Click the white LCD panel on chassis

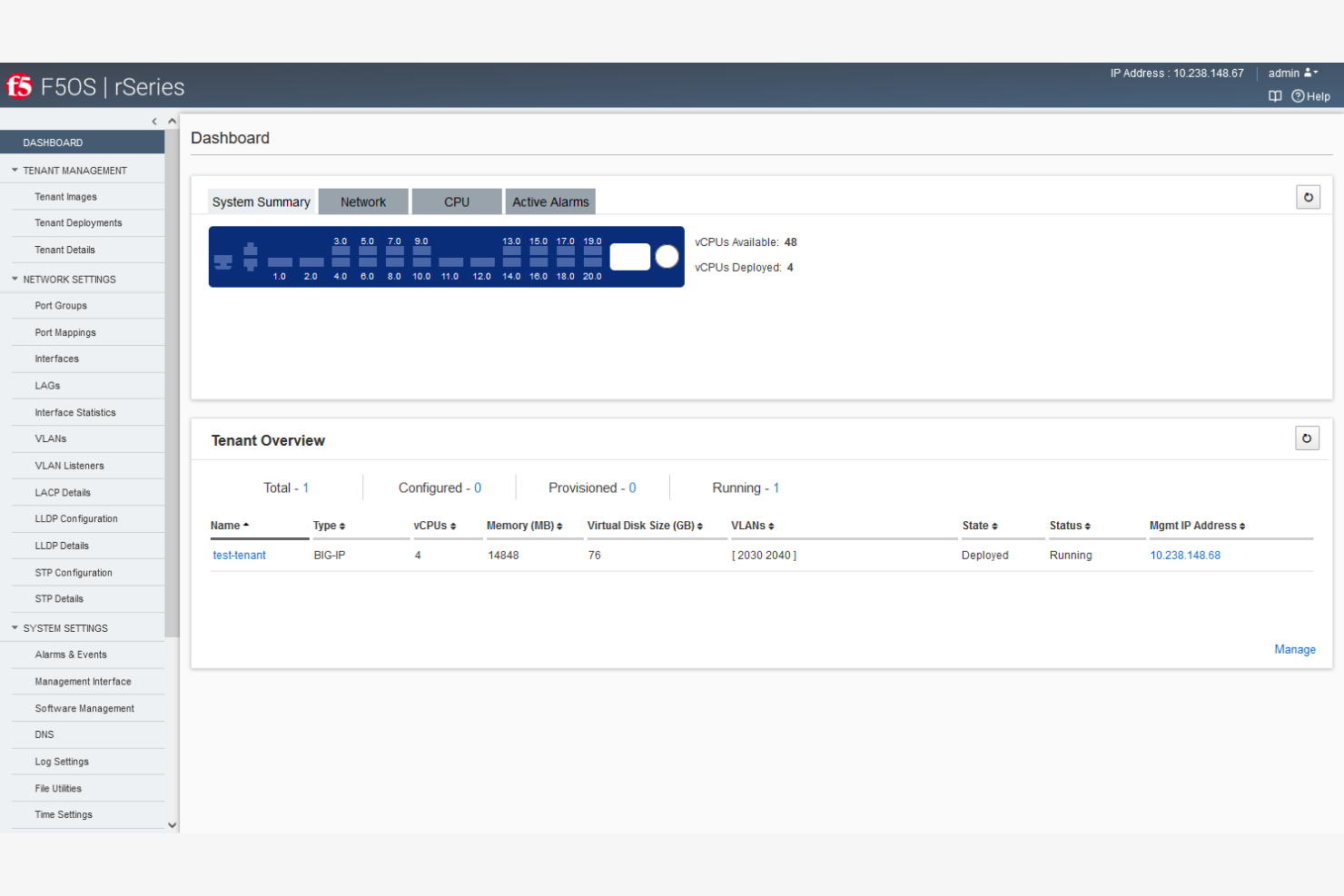point(630,257)
